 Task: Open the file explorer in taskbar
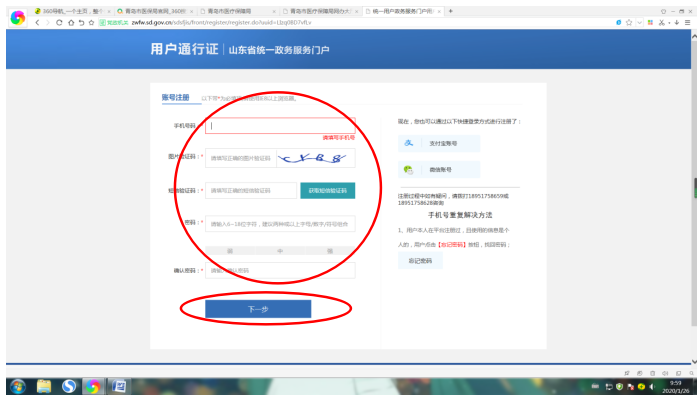(44, 386)
